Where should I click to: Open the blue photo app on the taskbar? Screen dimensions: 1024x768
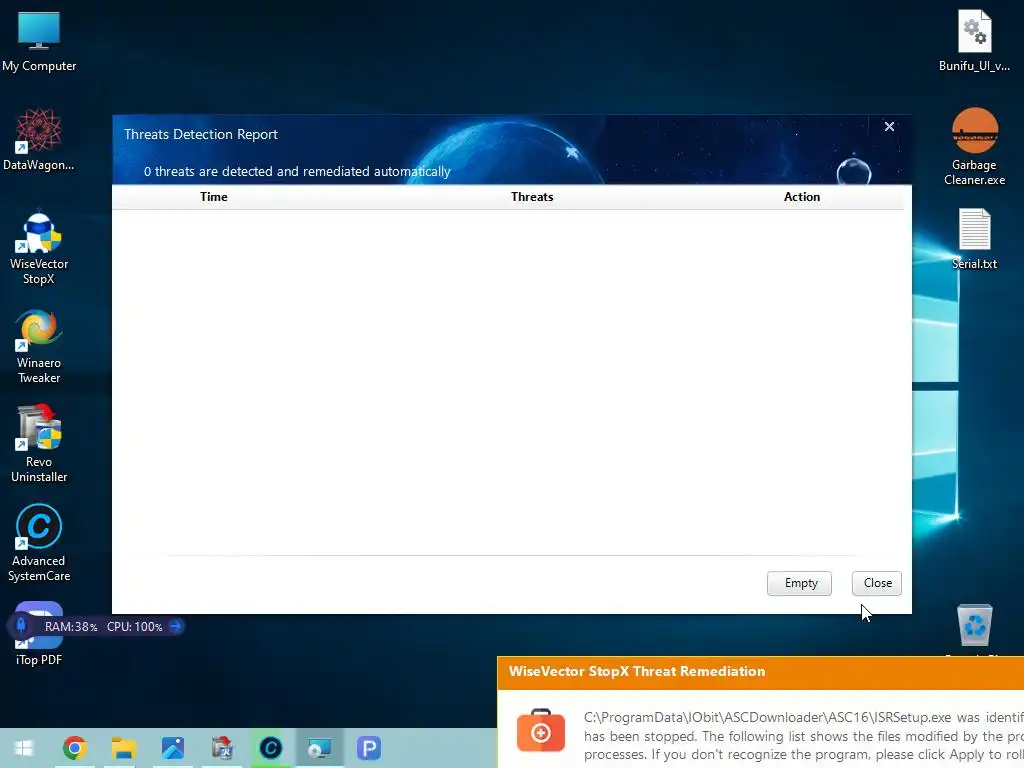pos(172,748)
